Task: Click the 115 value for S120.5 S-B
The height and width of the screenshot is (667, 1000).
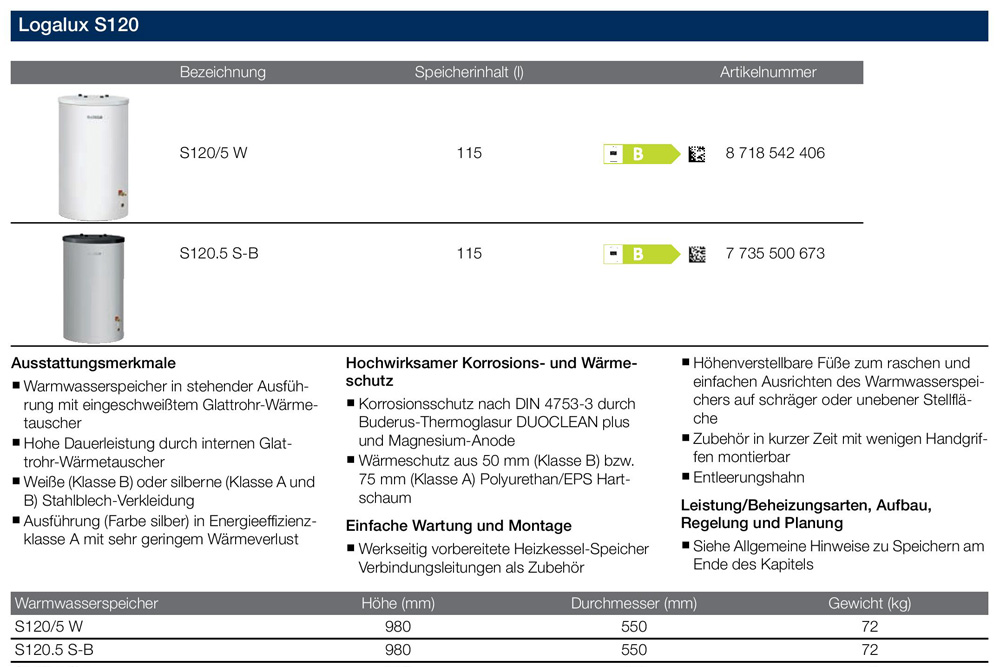Action: 469,253
